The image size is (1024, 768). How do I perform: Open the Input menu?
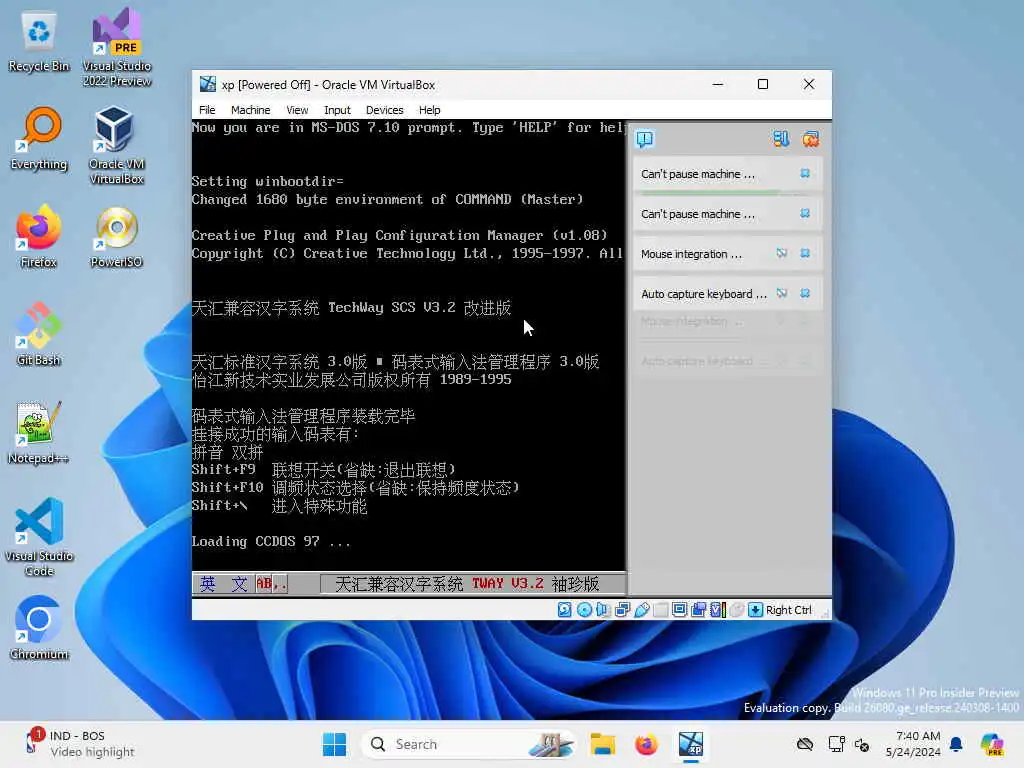(x=337, y=110)
